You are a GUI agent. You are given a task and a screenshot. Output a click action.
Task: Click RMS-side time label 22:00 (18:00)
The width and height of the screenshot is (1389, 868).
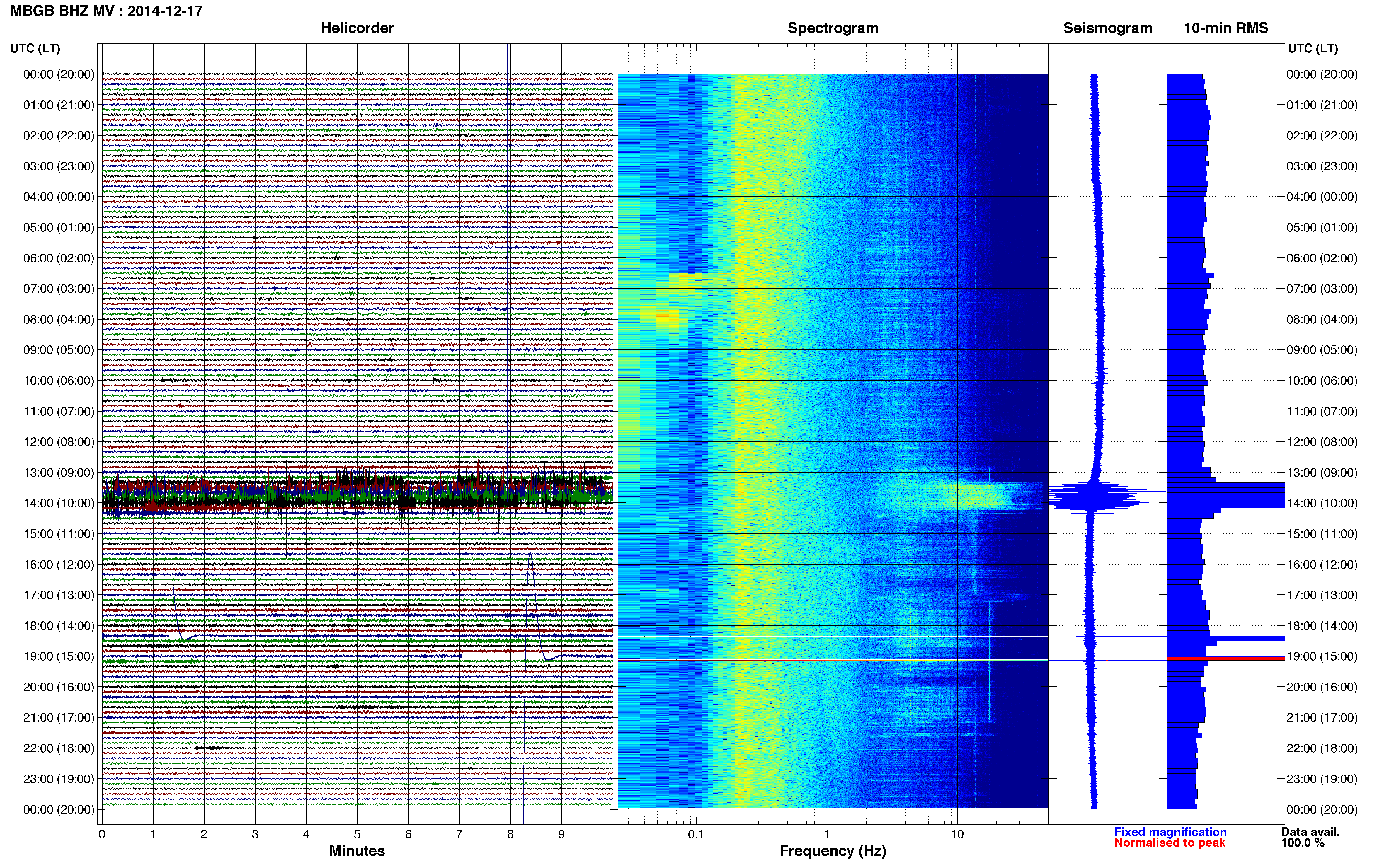point(1322,748)
